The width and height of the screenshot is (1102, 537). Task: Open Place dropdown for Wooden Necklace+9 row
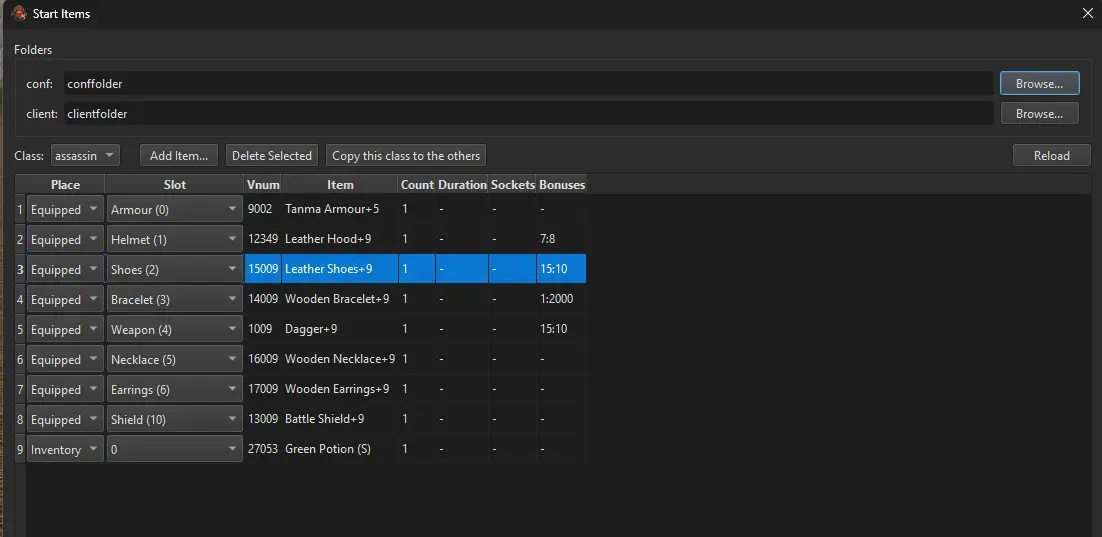(x=65, y=360)
